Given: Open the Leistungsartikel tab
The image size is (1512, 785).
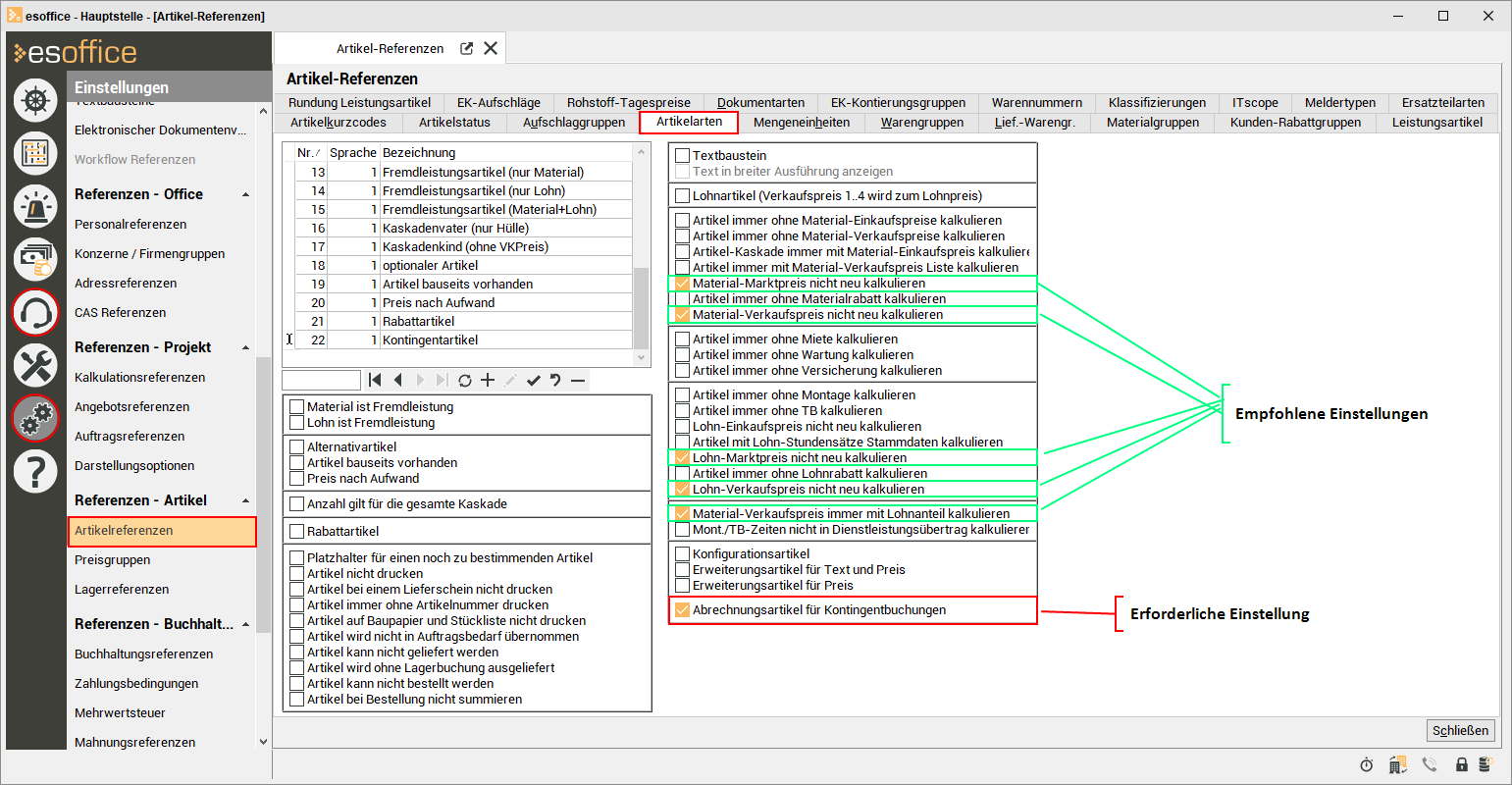Looking at the screenshot, I should tap(1436, 122).
